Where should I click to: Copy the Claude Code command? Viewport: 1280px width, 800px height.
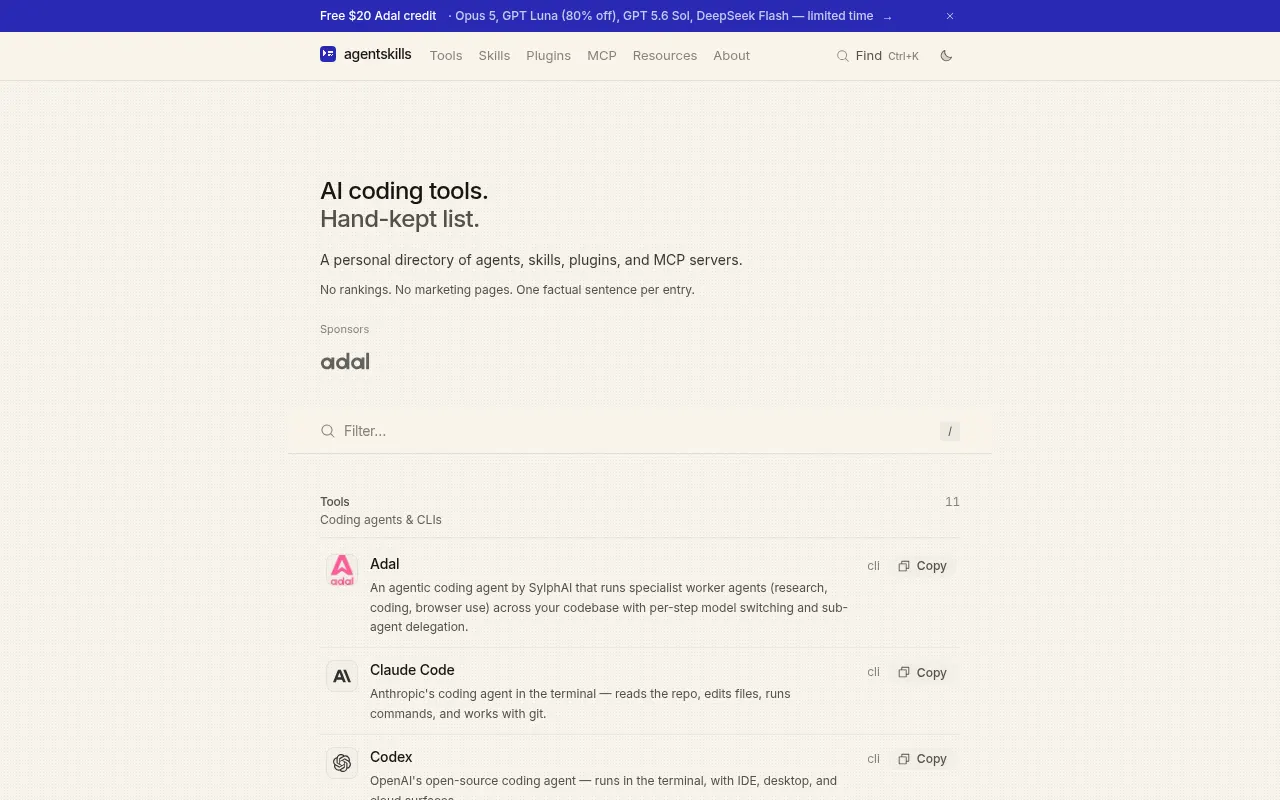(x=922, y=673)
